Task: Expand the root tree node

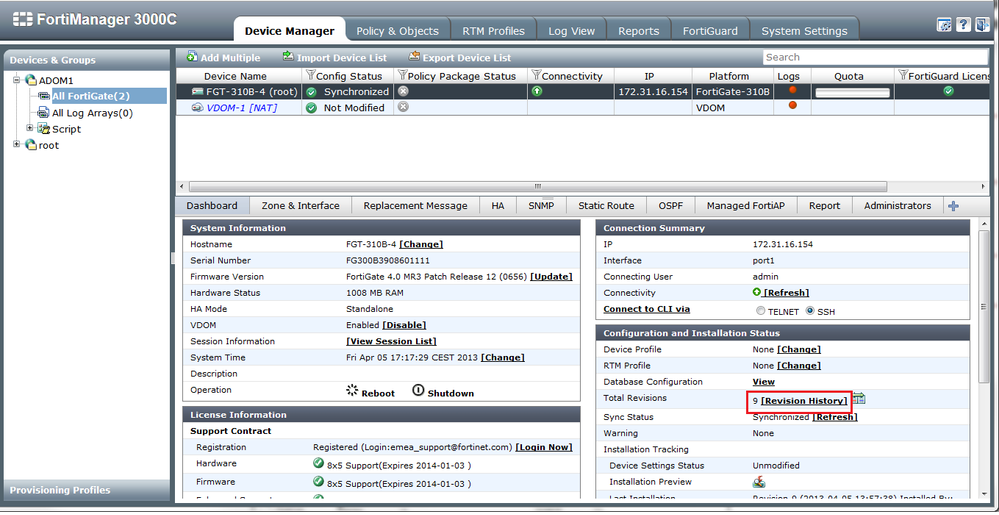Action: pos(17,144)
